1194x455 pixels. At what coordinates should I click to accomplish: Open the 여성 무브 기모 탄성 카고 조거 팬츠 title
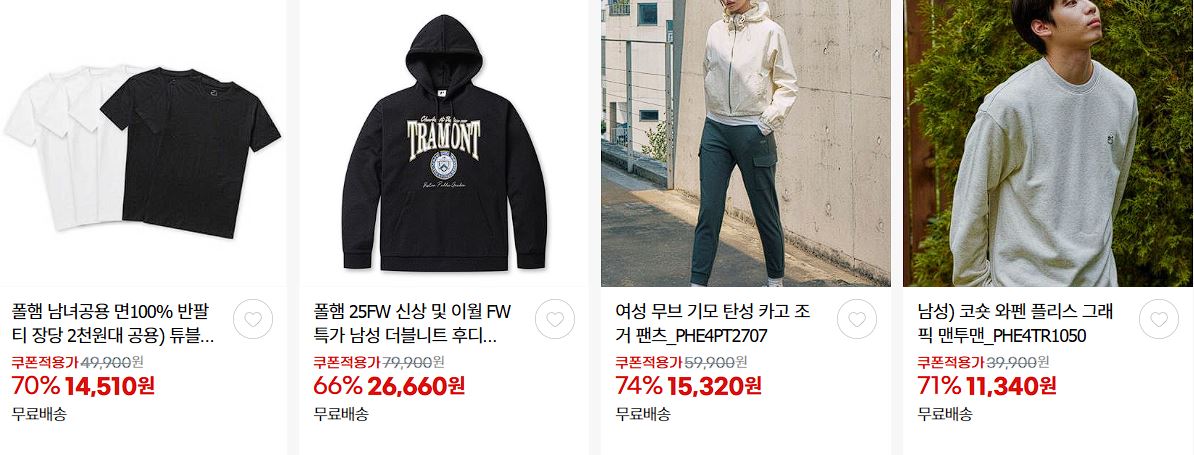pyautogui.click(x=713, y=323)
